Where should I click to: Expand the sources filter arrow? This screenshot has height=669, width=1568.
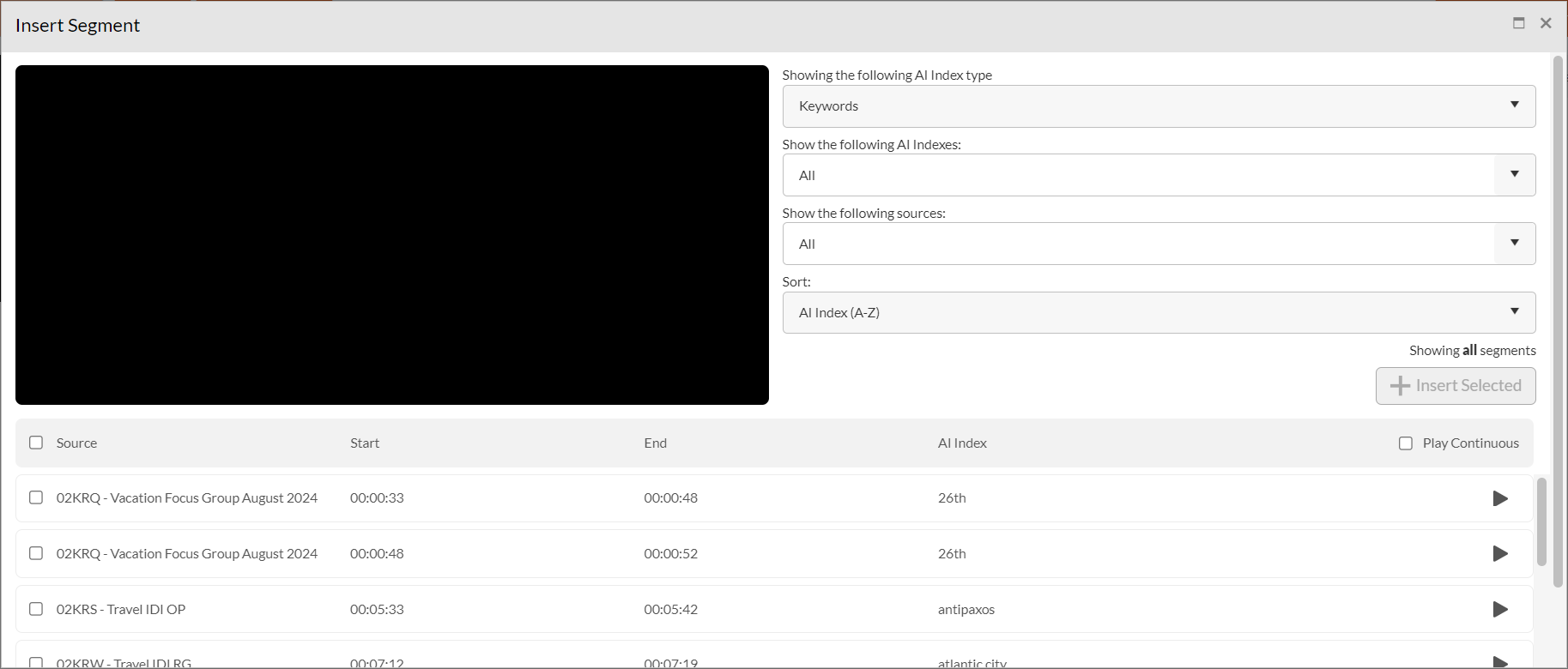coord(1515,244)
